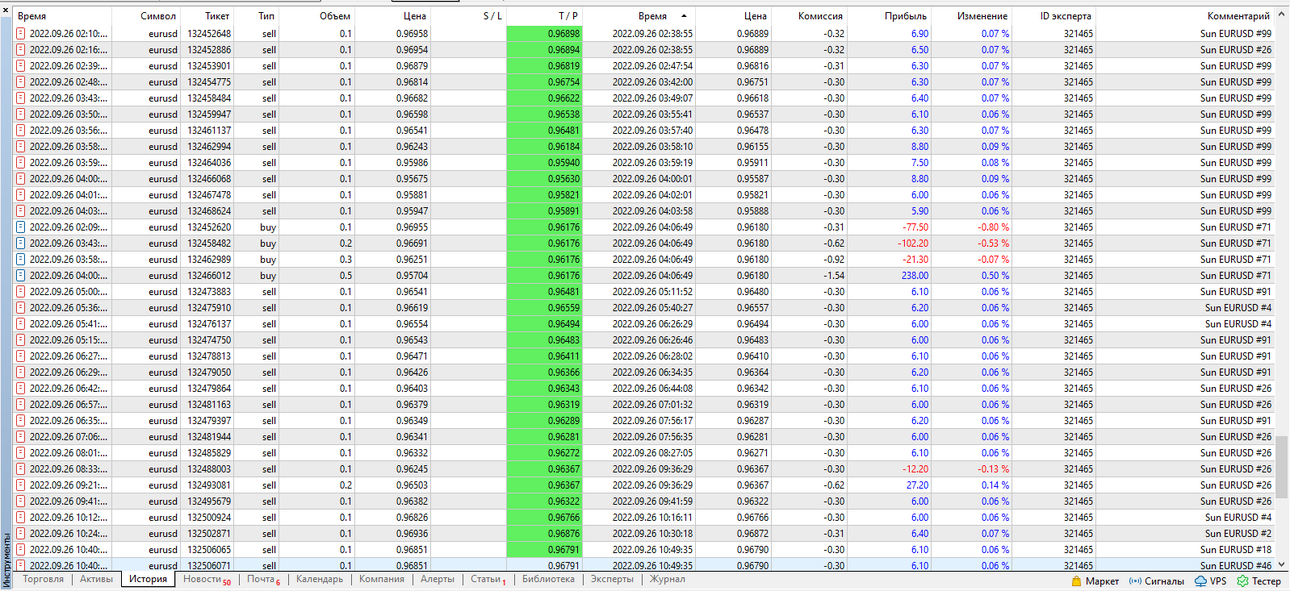1290x591 pixels.
Task: Select change value 0.50 %
Action: coord(995,276)
